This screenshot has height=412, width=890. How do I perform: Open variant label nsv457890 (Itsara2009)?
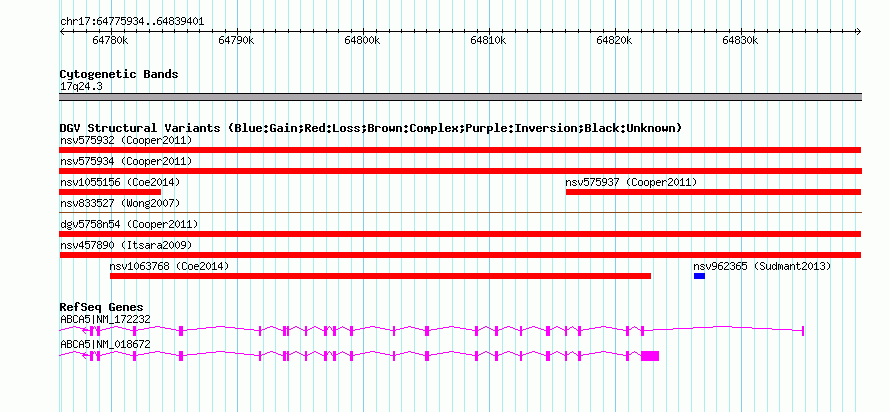coord(126,245)
